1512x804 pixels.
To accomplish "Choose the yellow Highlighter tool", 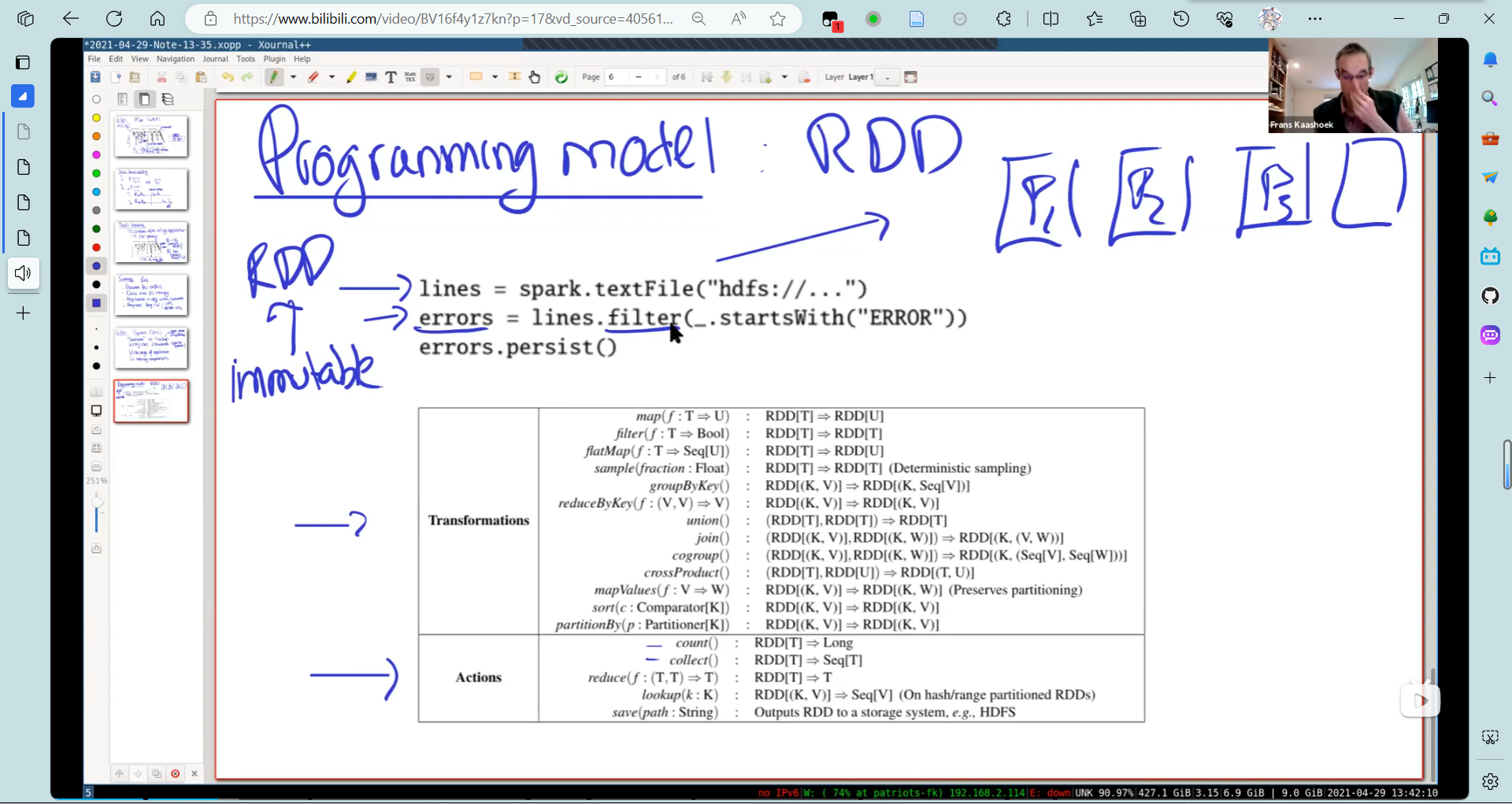I will pos(351,77).
